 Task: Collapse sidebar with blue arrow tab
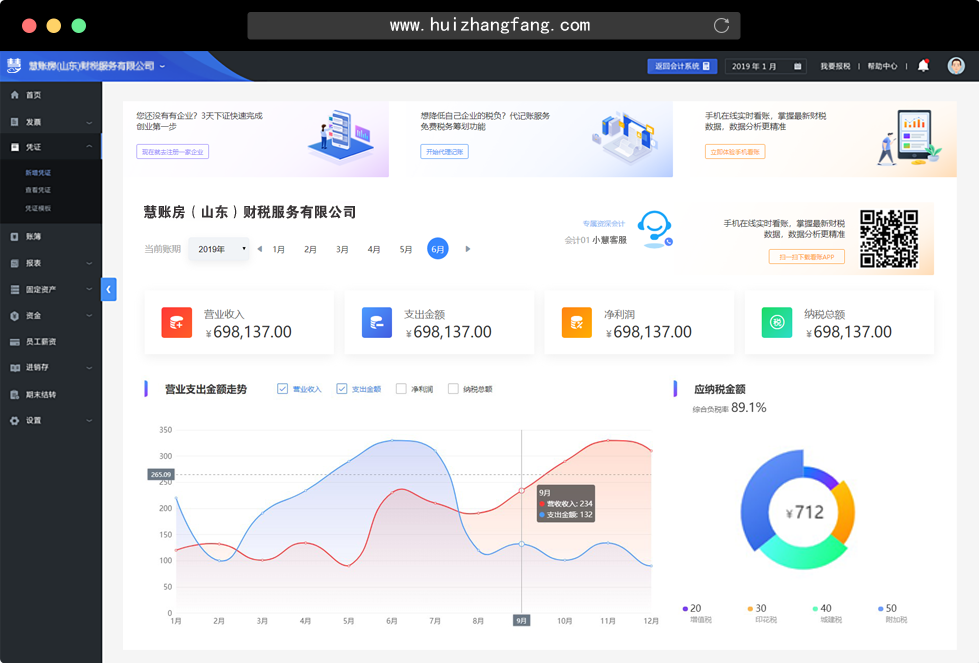point(109,289)
